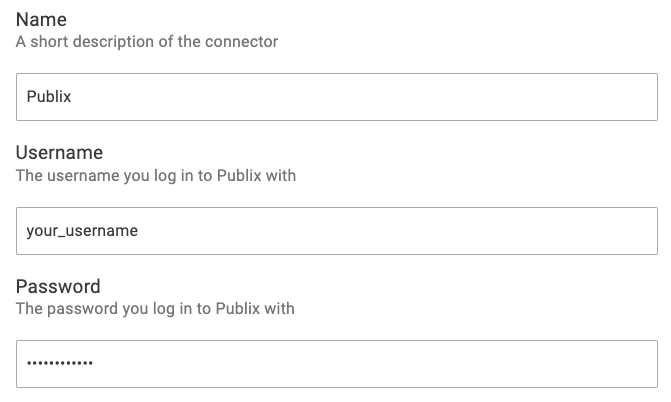Select the Password input field
The height and width of the screenshot is (402, 671).
336,363
